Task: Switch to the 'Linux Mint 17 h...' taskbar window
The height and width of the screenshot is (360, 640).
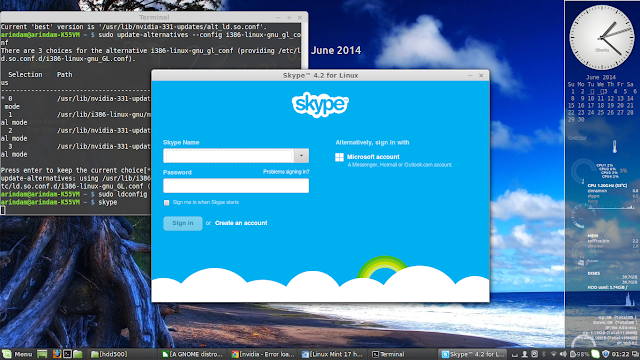Action: [332, 354]
